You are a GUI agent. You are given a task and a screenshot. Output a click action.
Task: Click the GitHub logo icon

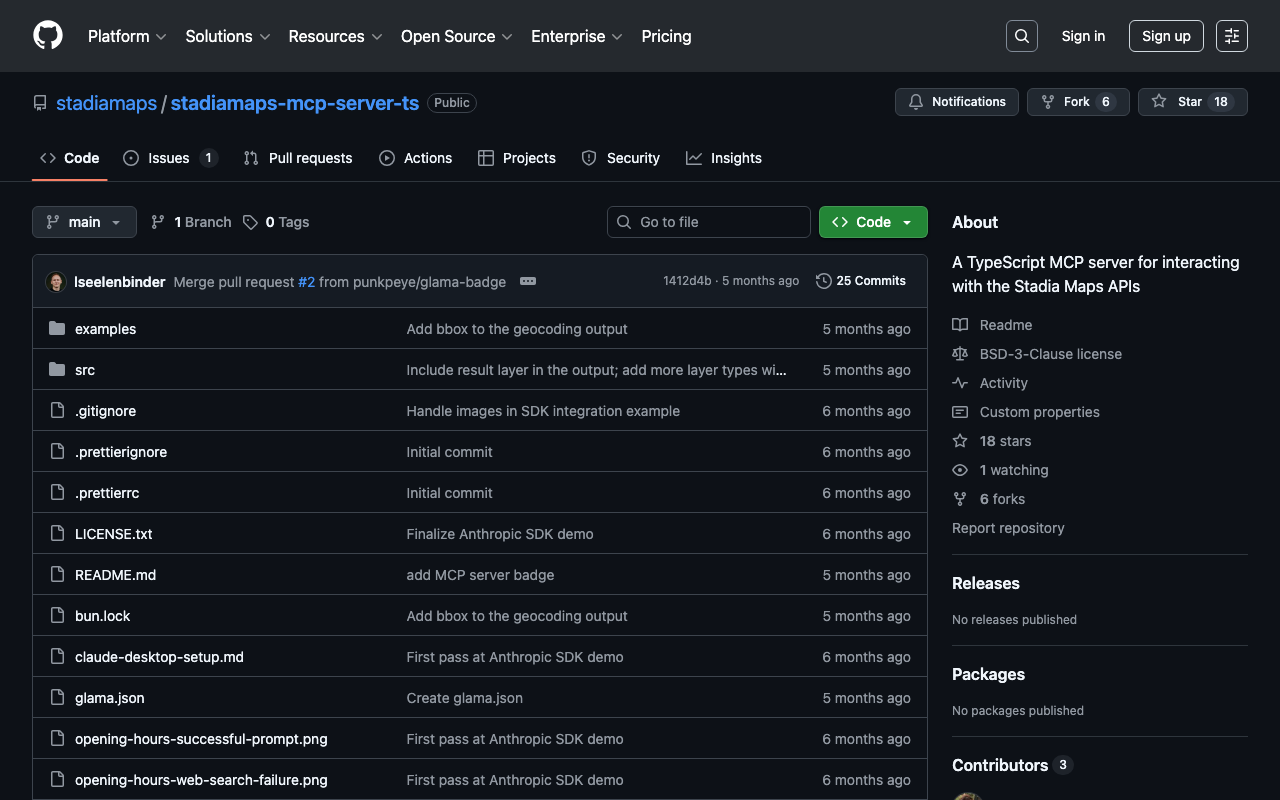point(48,36)
